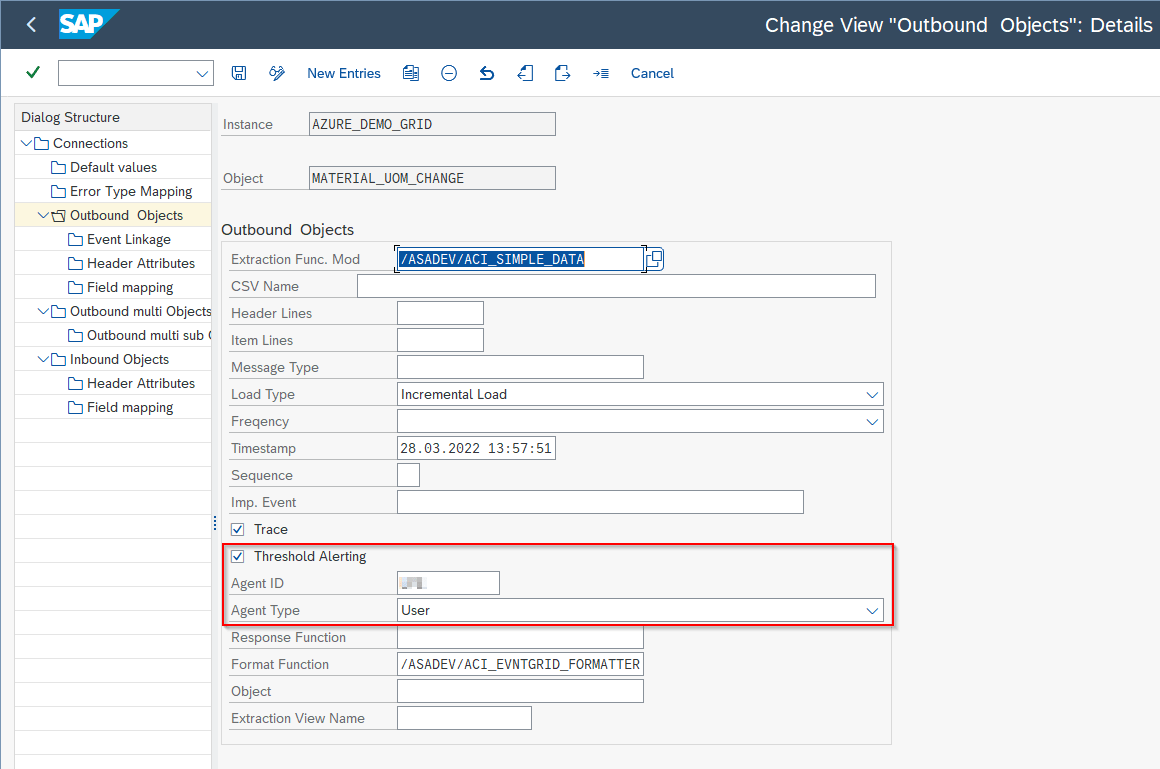Click the Dialog Structure header
Image resolution: width=1160 pixels, height=769 pixels.
[x=112, y=117]
